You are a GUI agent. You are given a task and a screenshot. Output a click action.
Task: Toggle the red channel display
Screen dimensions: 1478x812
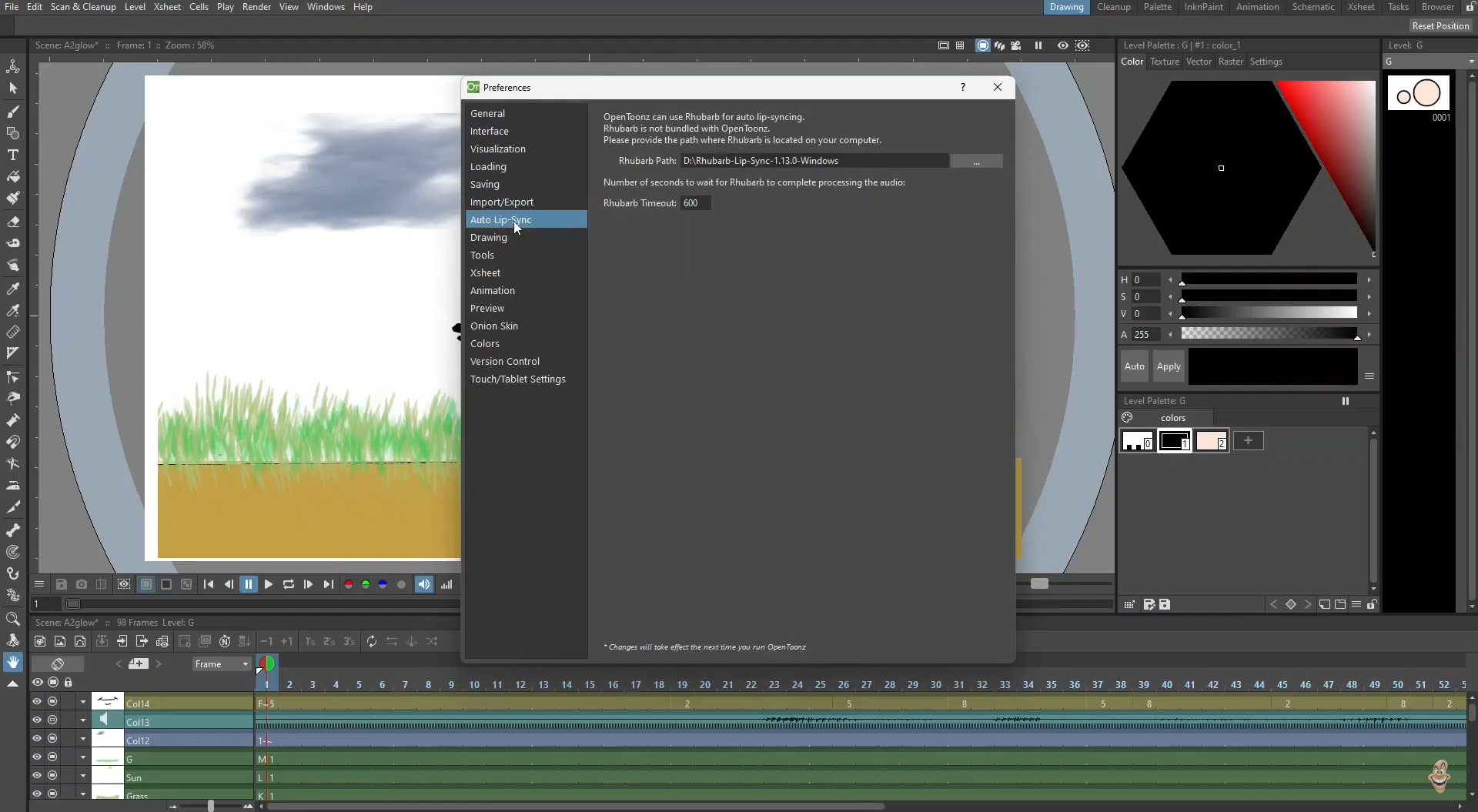(349, 585)
